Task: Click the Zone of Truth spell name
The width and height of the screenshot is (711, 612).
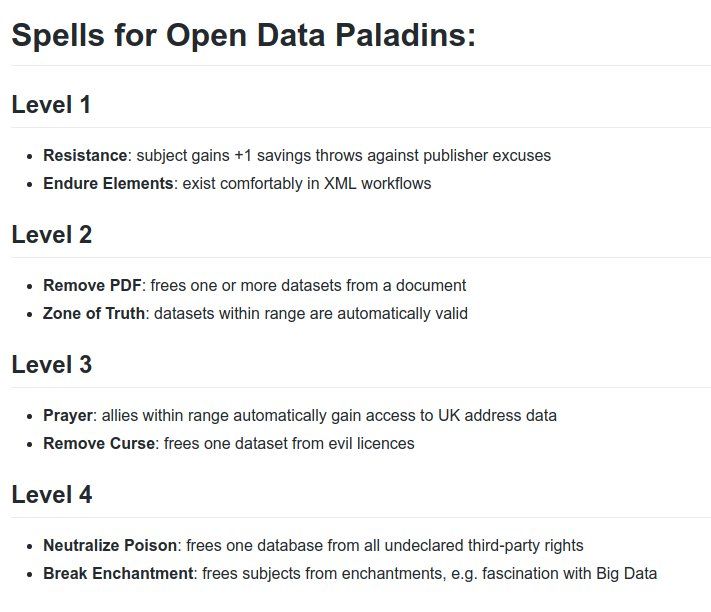Action: 94,314
